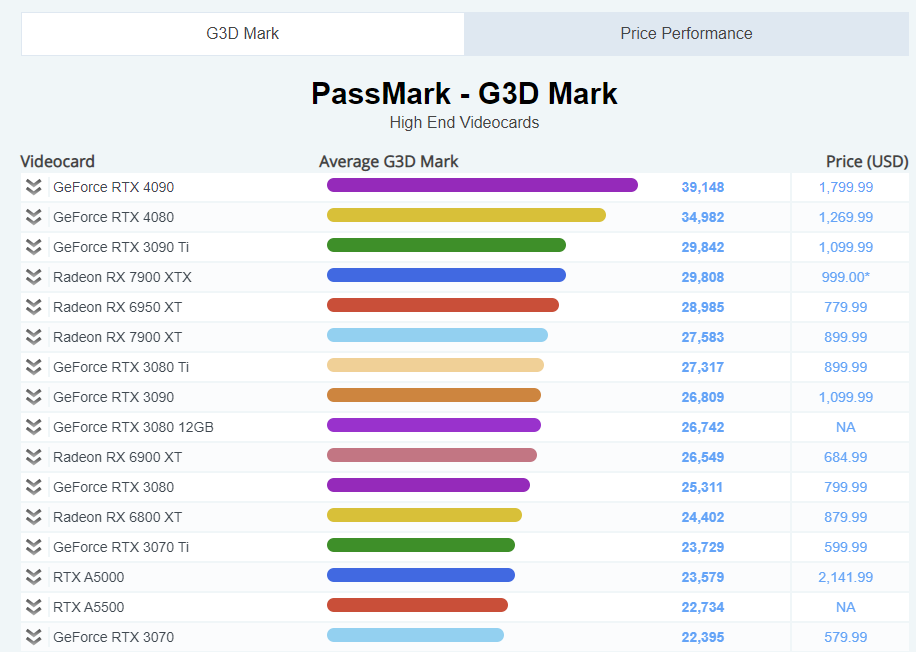Screen dimensions: 916x652
Task: Open the GeForce RTX 4090 link
Action: pyautogui.click(x=113, y=187)
